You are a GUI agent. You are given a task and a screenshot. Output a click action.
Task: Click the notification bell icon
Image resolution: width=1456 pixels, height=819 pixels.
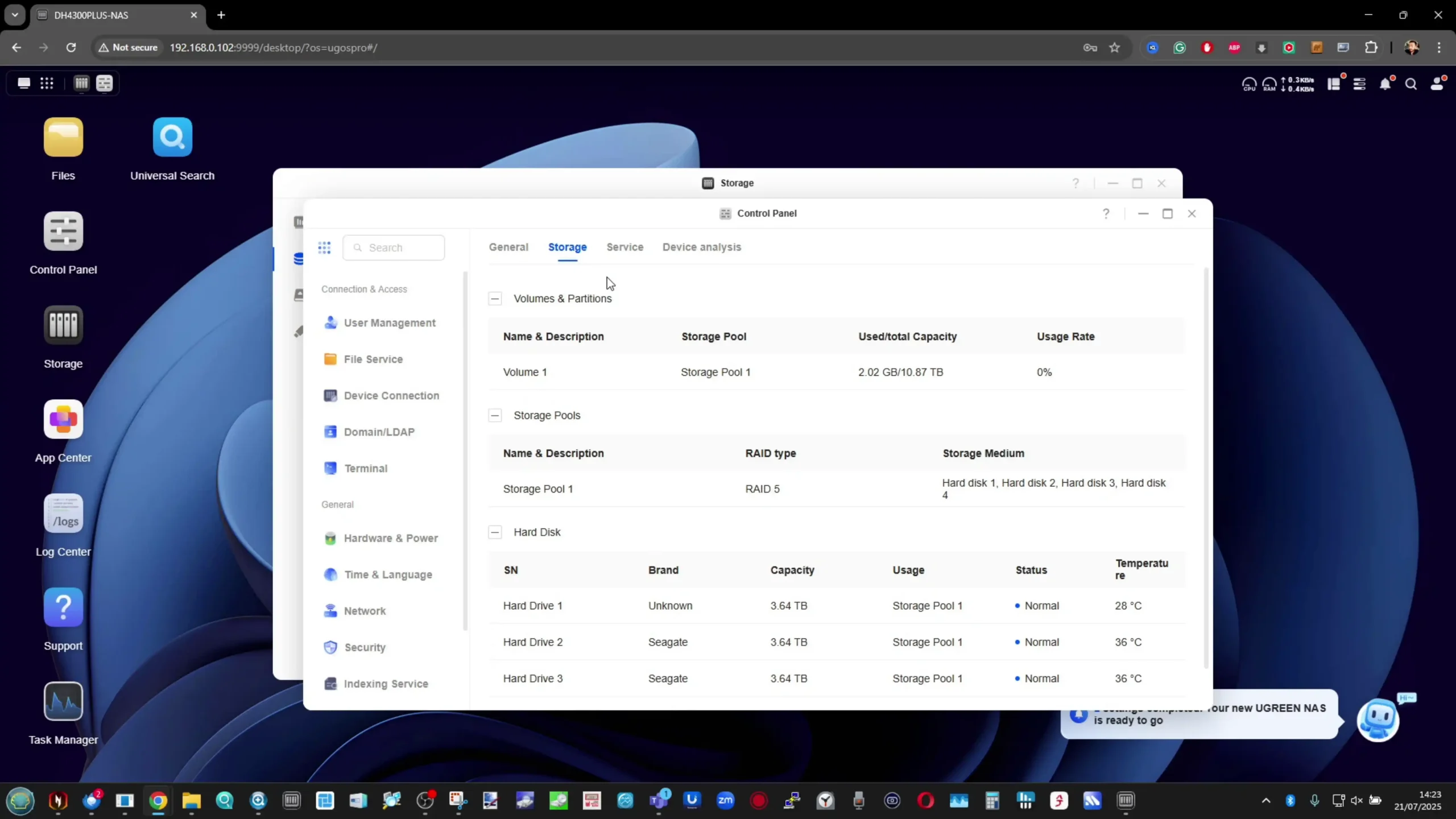[x=1385, y=84]
